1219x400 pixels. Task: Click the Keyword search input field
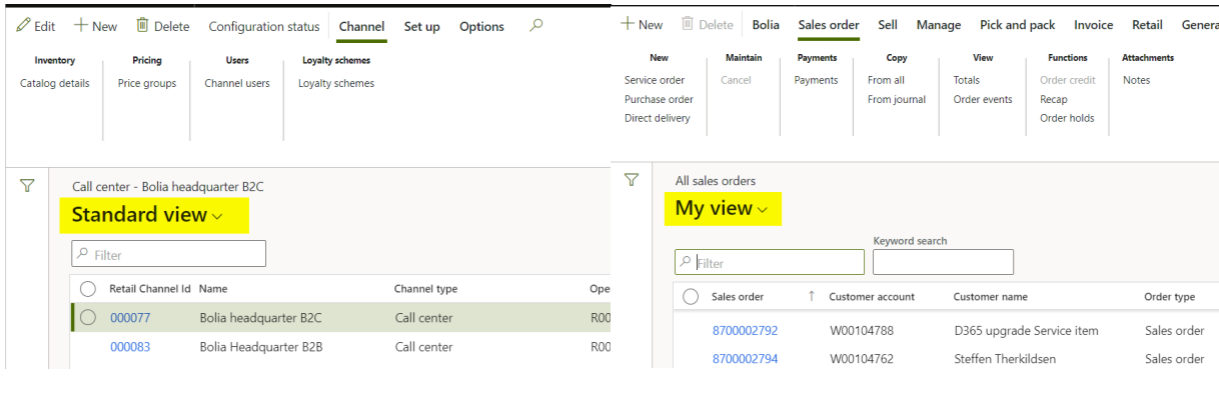click(942, 262)
